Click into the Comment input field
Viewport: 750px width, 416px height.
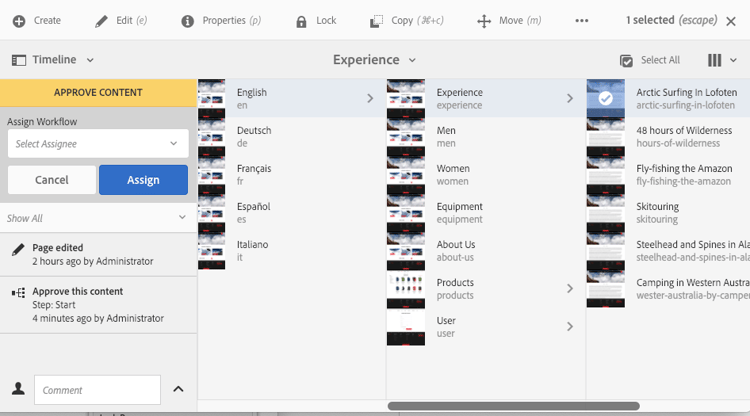pos(98,390)
